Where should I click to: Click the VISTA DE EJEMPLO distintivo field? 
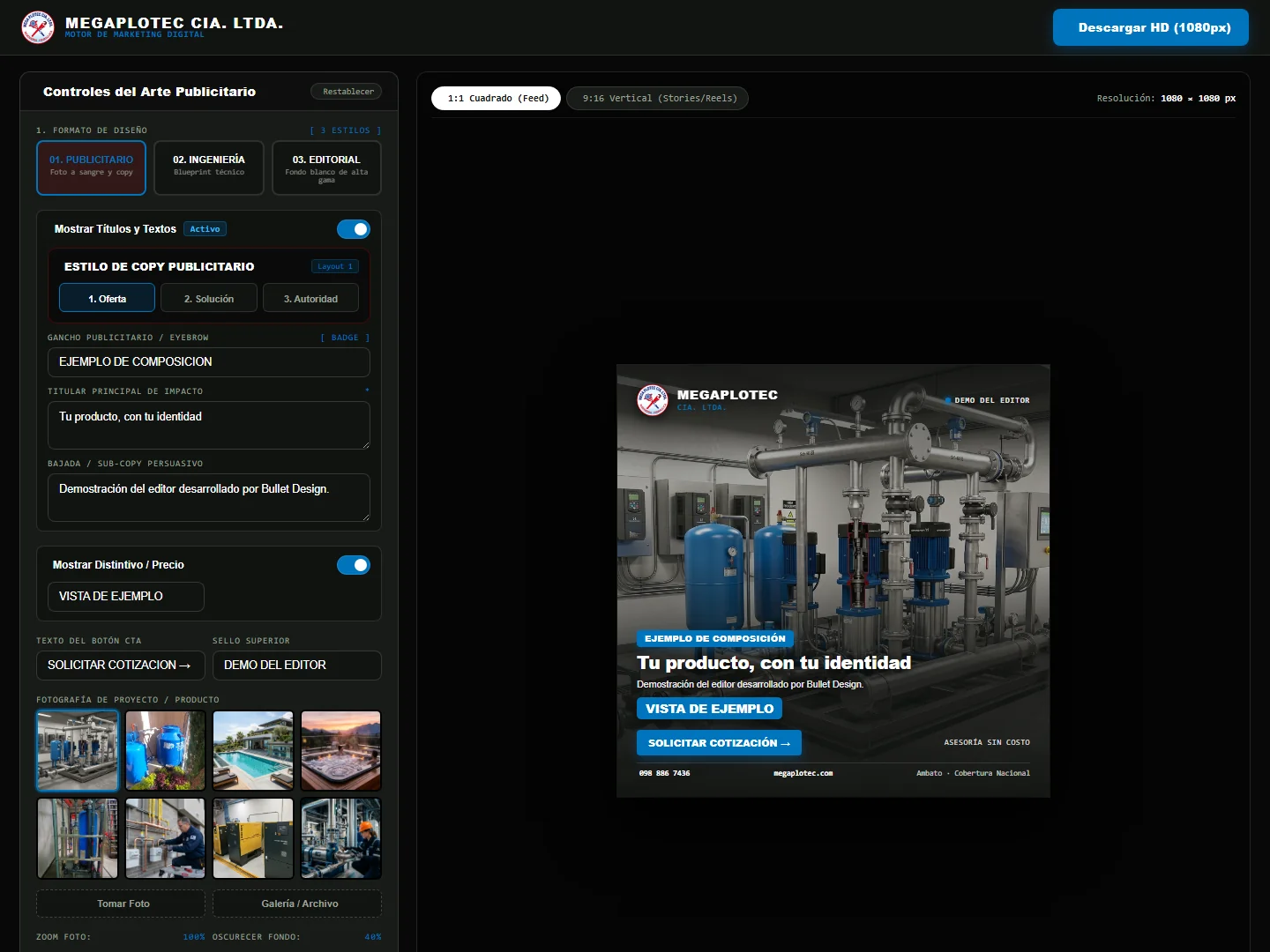click(126, 597)
